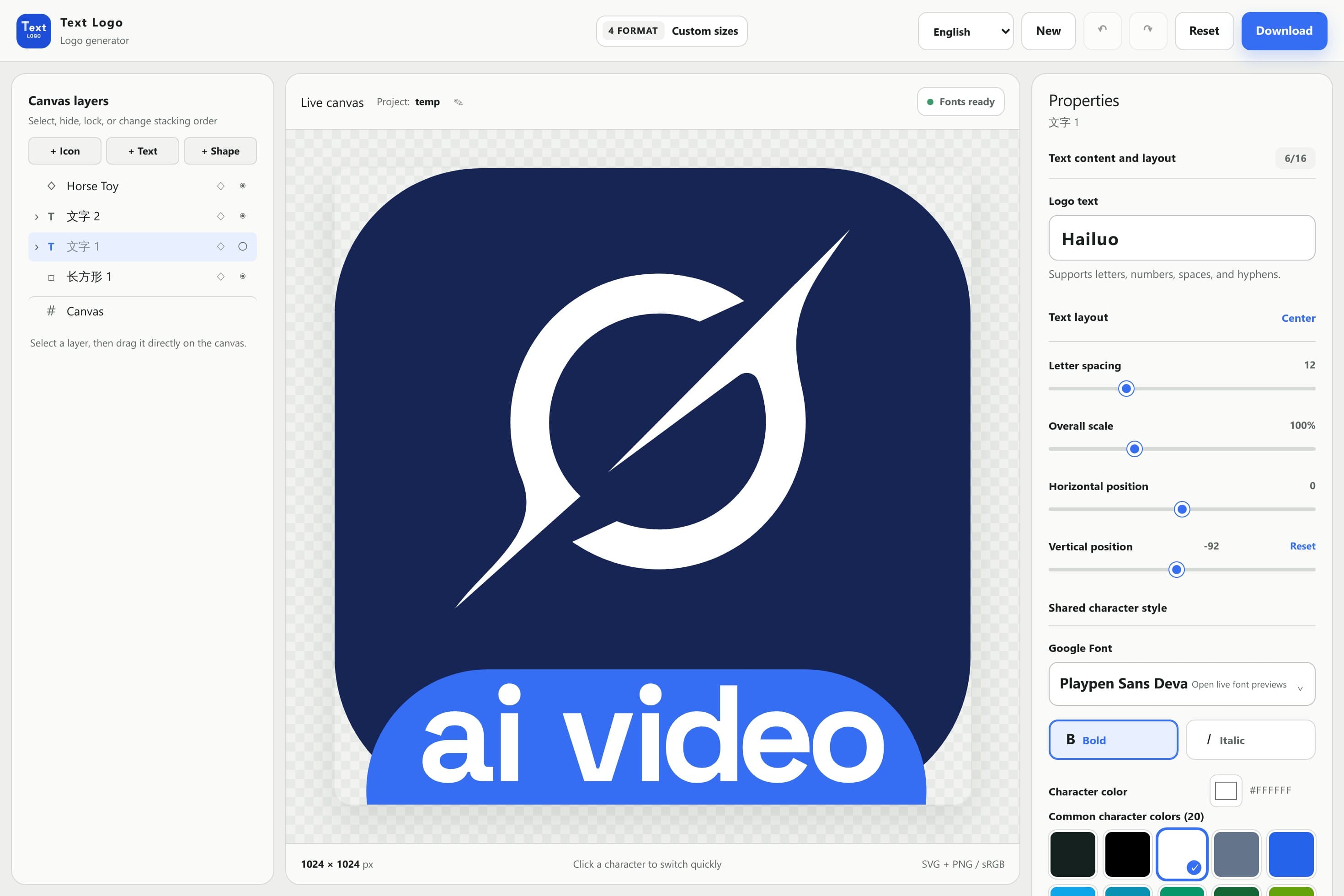Hide the Horse Toy layer

(243, 186)
